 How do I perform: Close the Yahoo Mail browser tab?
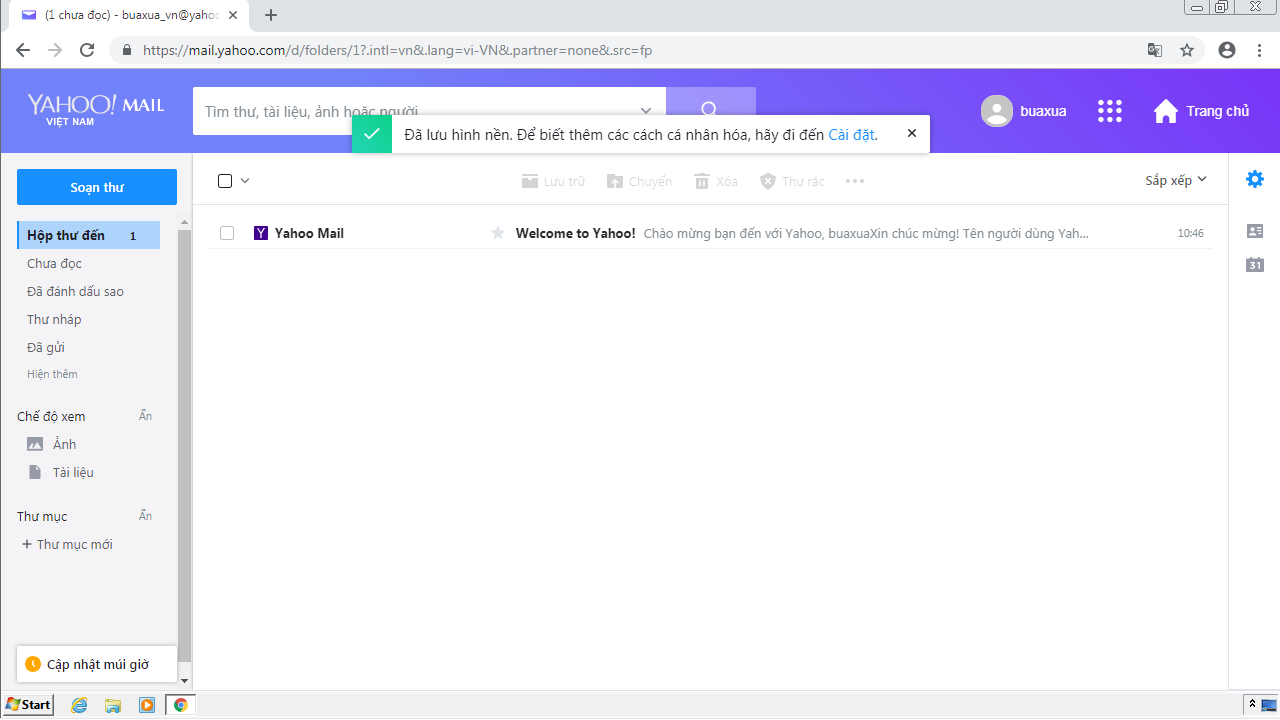[233, 15]
